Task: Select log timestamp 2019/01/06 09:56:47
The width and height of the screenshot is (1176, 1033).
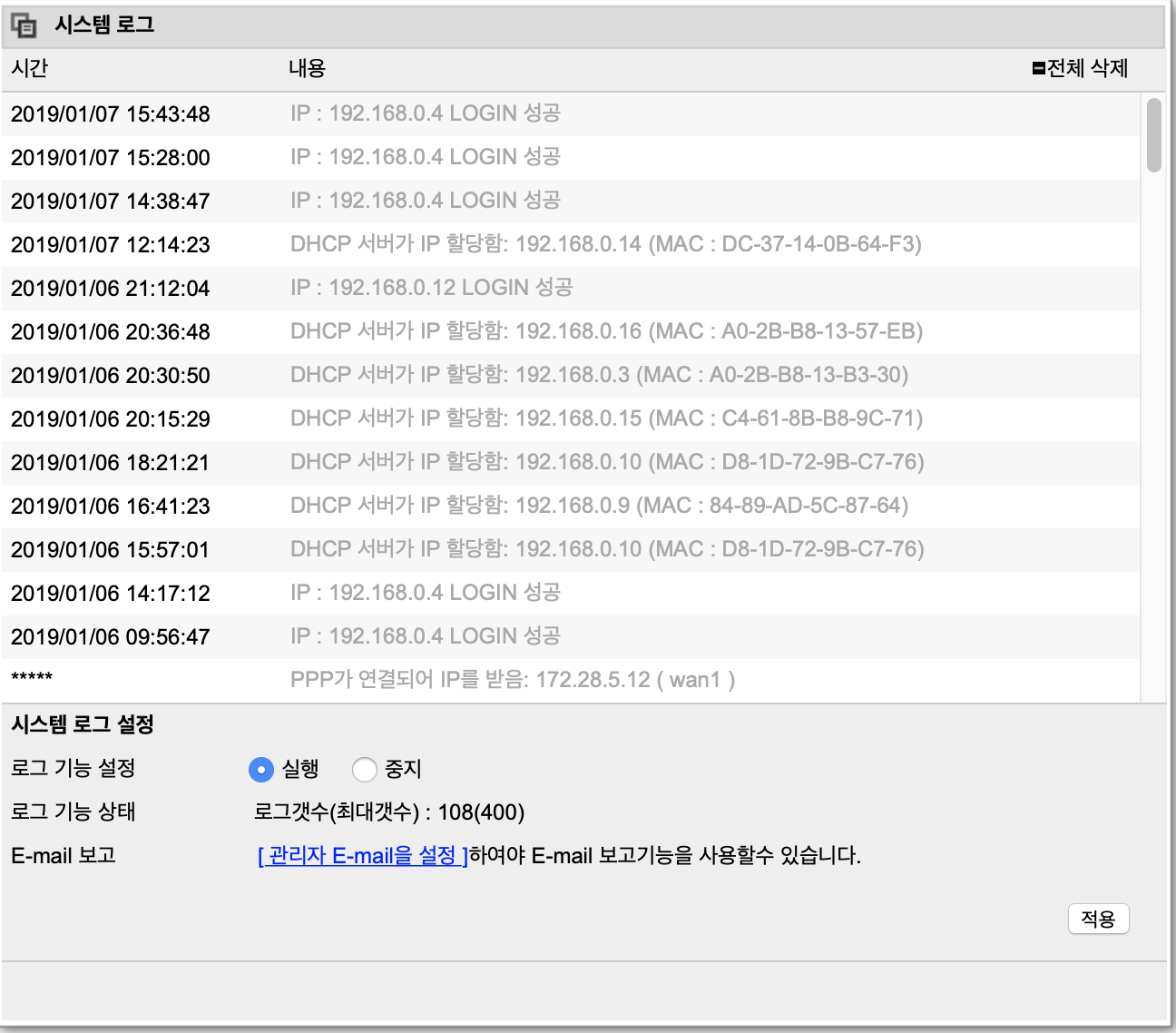Action: click(111, 637)
